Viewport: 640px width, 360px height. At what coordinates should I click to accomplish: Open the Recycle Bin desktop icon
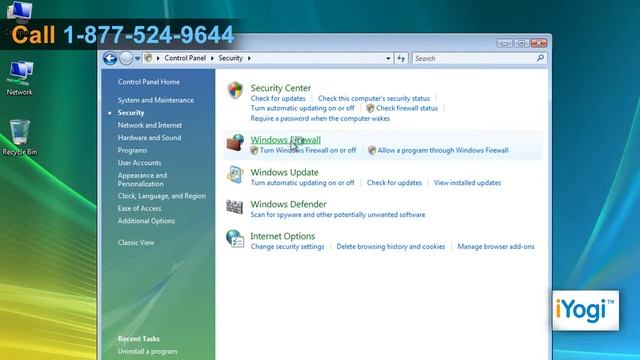pos(20,138)
